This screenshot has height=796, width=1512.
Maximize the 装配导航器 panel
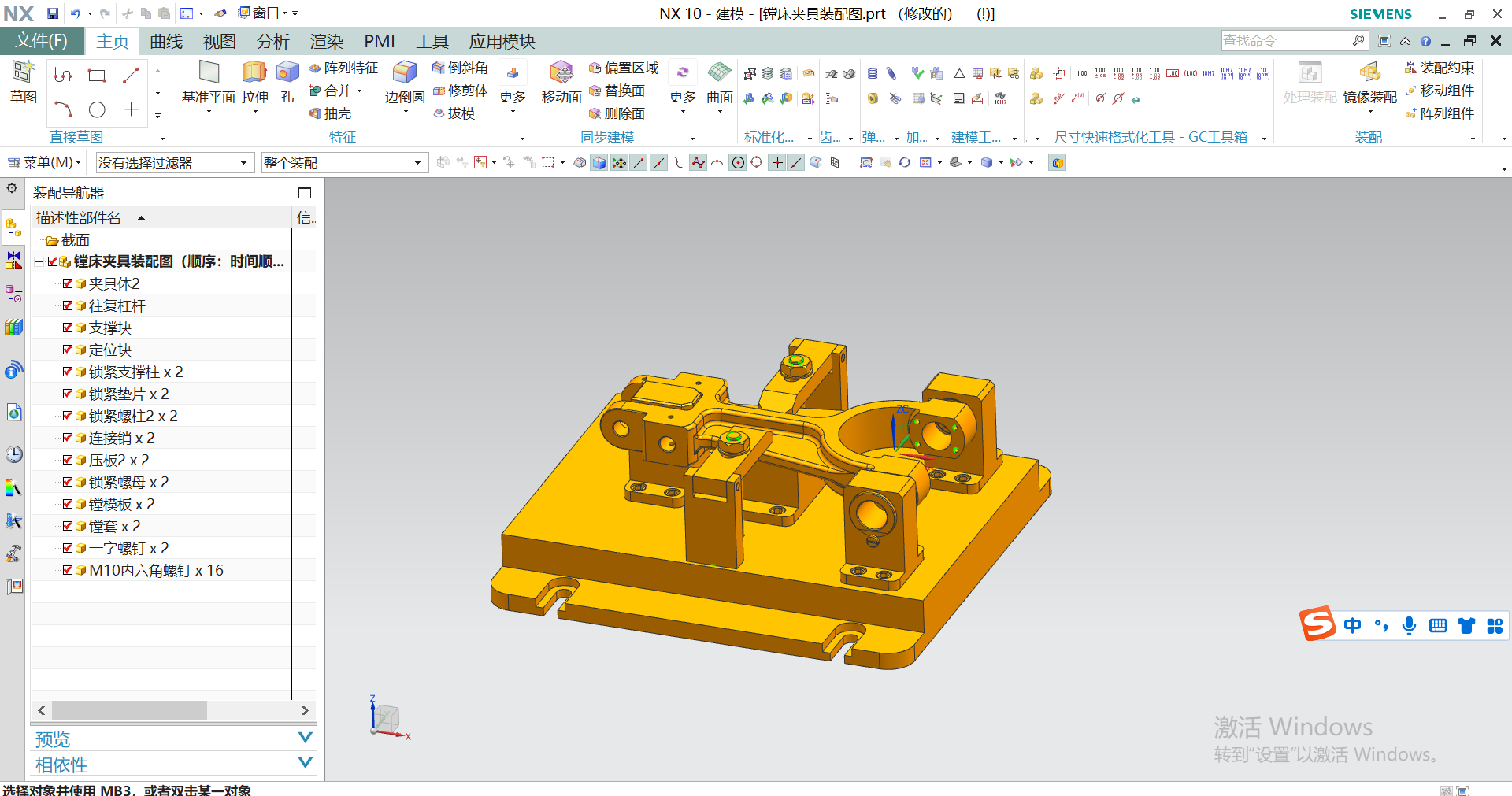tap(305, 193)
